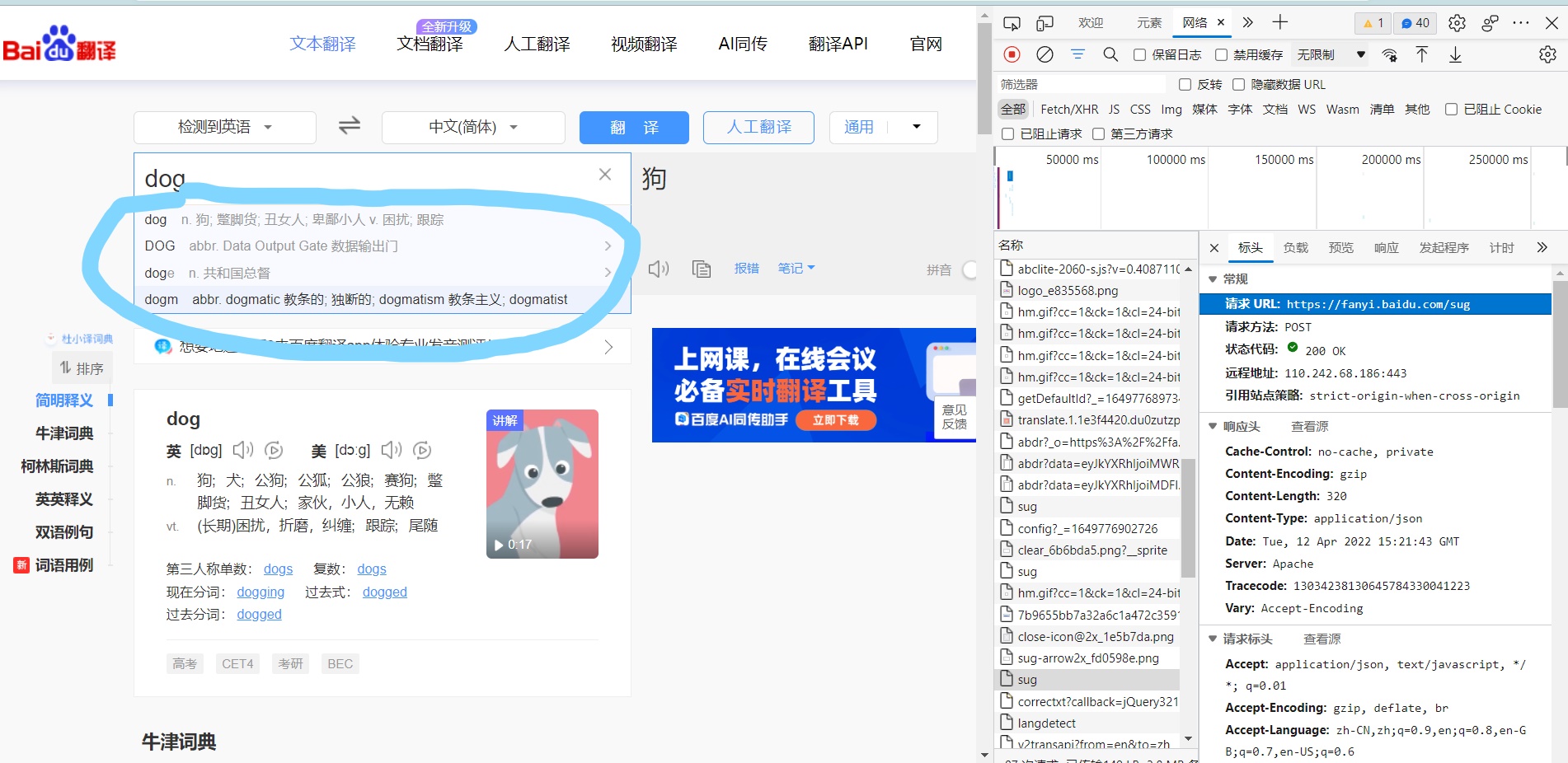Open 翻译API page
Screen dimensions: 1568x763
838,44
